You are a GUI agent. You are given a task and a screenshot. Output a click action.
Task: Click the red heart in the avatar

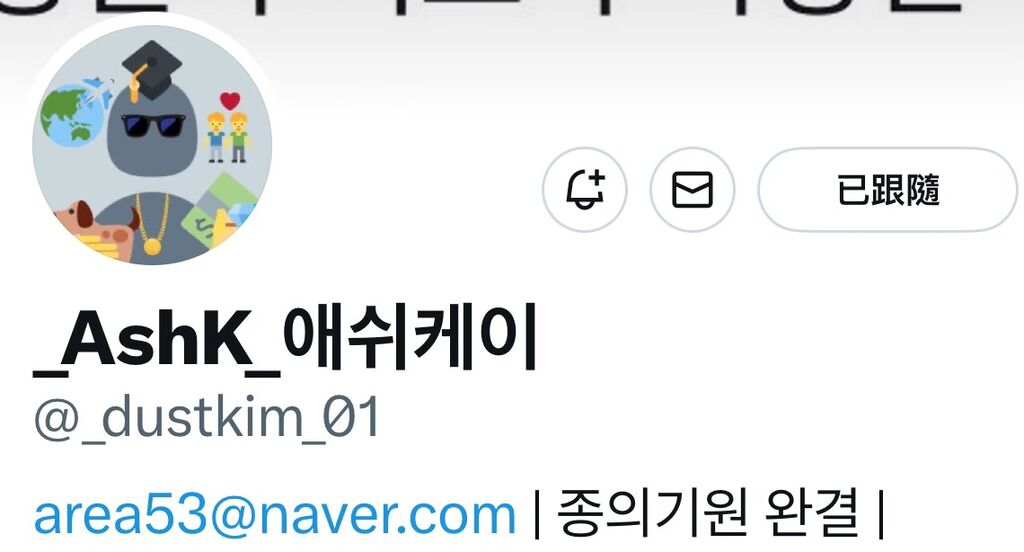pos(230,101)
